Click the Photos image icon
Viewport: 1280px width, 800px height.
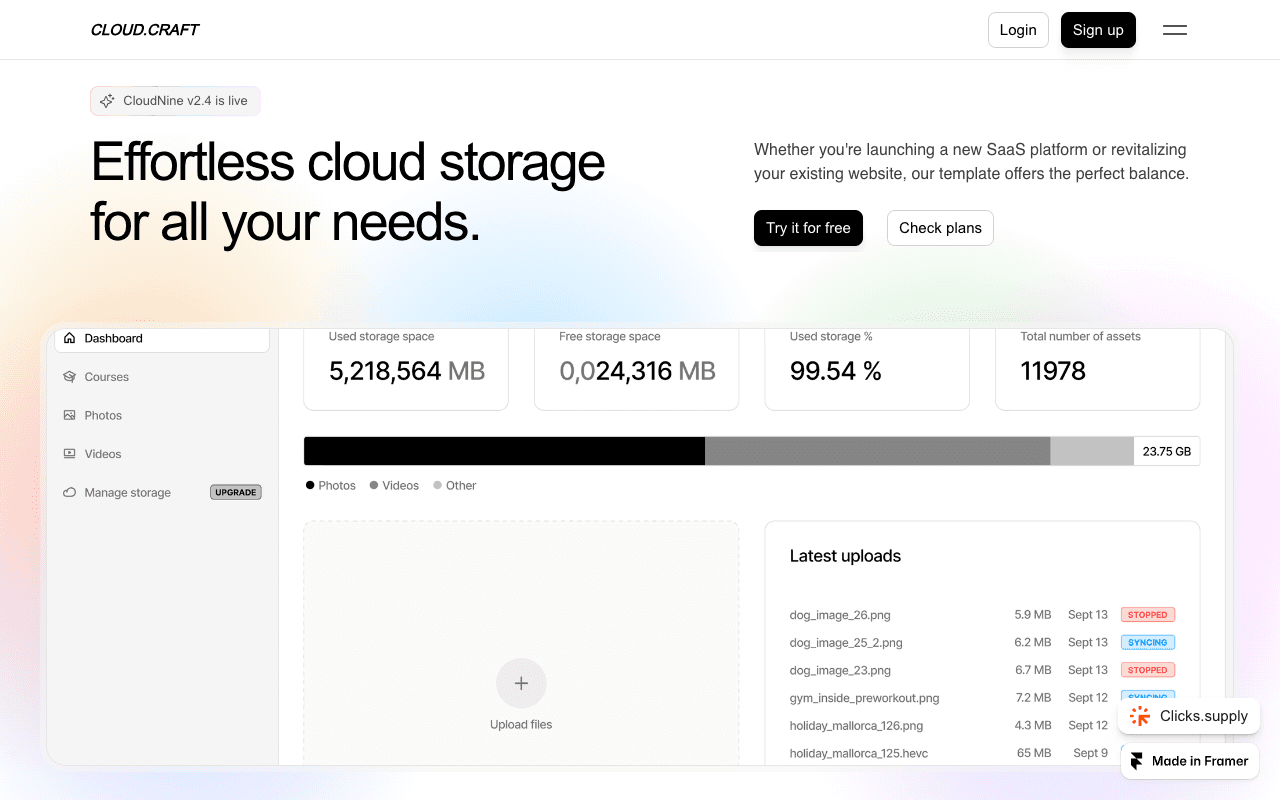point(69,415)
